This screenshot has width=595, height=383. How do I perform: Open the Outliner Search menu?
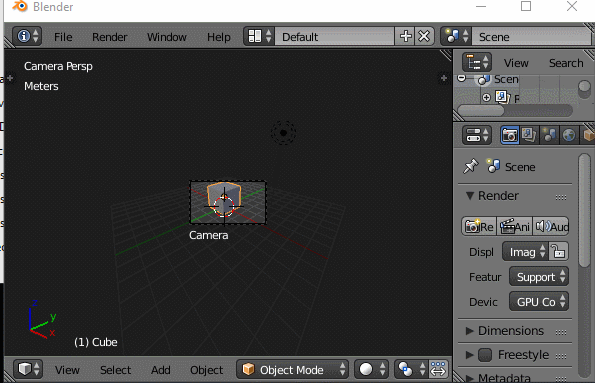pyautogui.click(x=566, y=63)
